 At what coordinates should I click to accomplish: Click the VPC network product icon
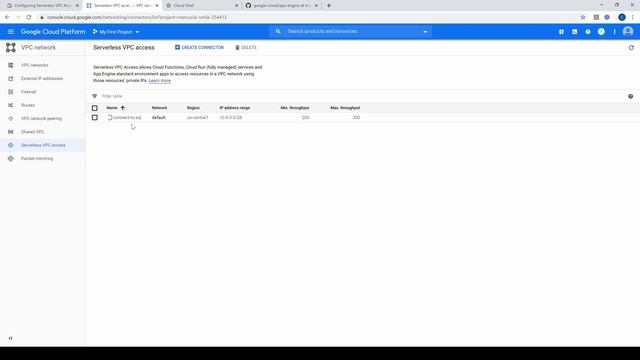(11, 47)
